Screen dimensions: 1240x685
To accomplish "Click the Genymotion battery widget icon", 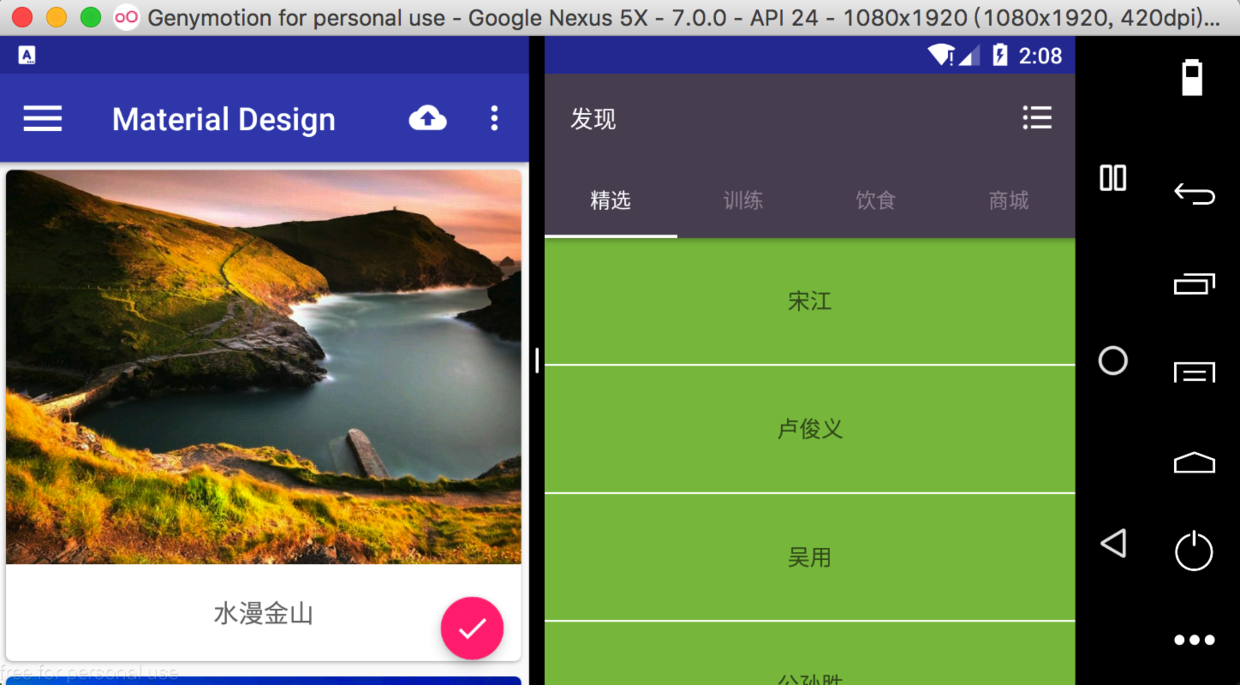I will pyautogui.click(x=1192, y=77).
